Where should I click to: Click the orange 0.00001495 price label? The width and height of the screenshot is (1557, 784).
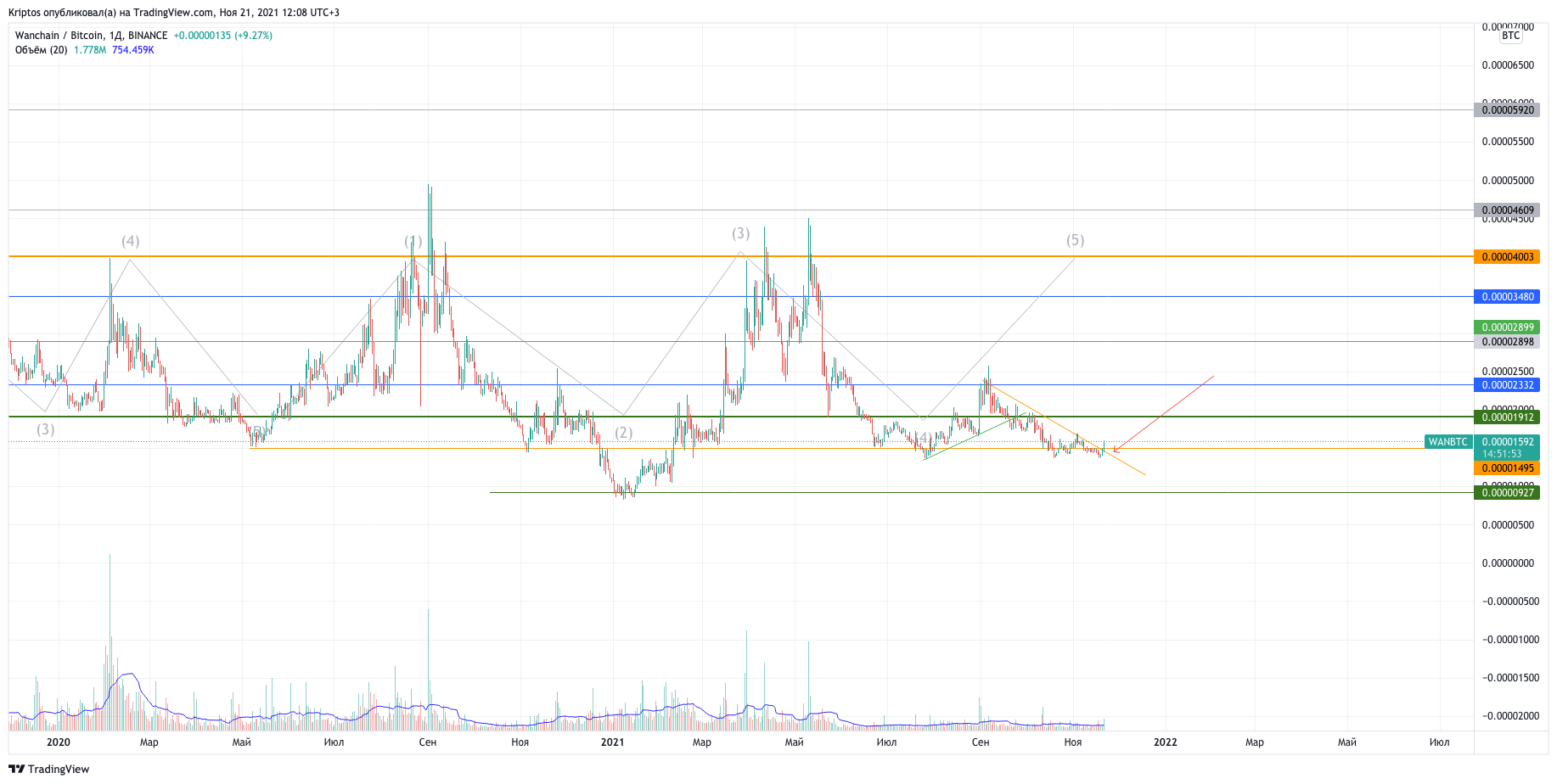click(x=1508, y=468)
